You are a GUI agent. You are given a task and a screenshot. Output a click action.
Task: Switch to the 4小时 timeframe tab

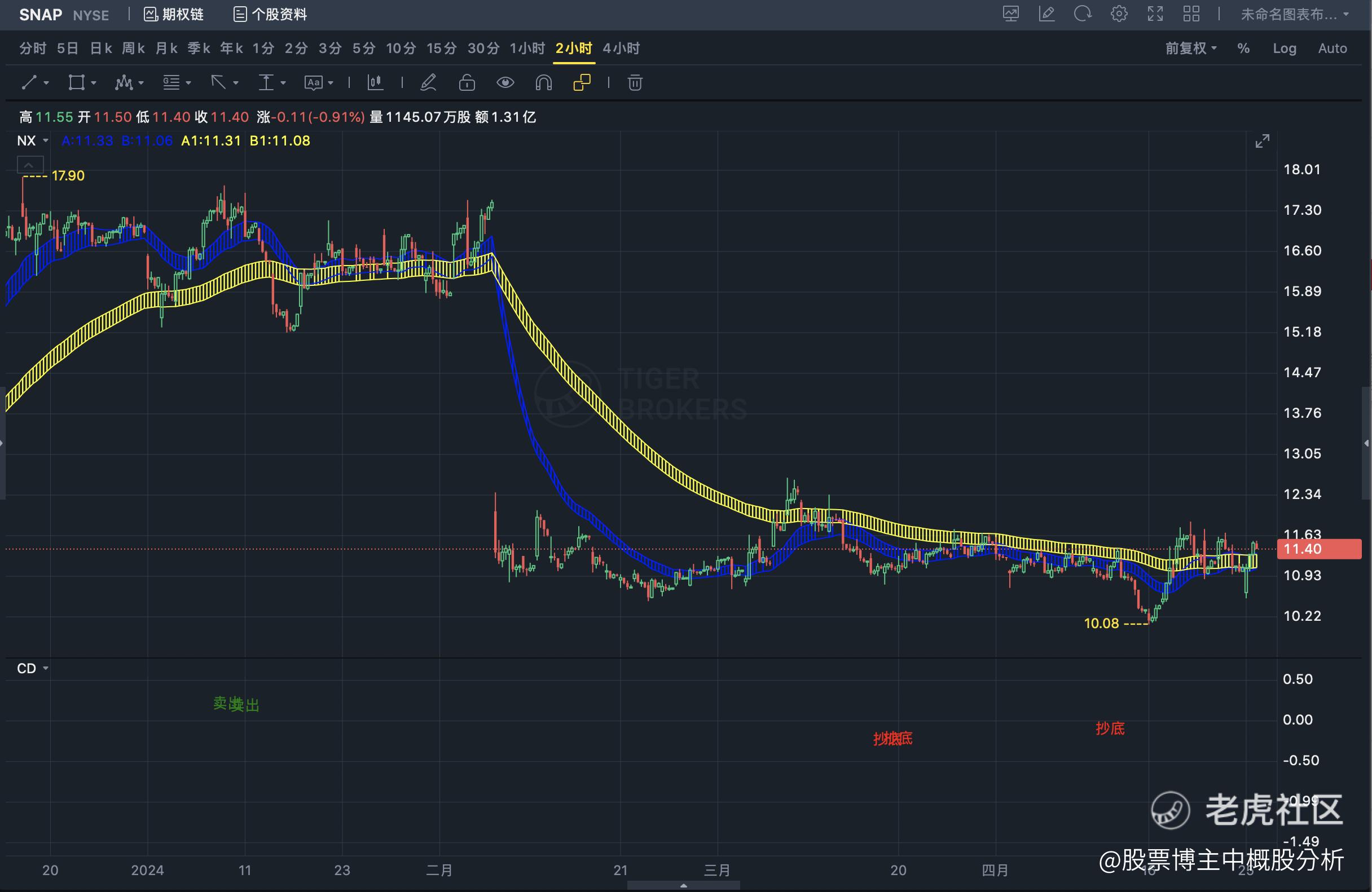coord(621,48)
